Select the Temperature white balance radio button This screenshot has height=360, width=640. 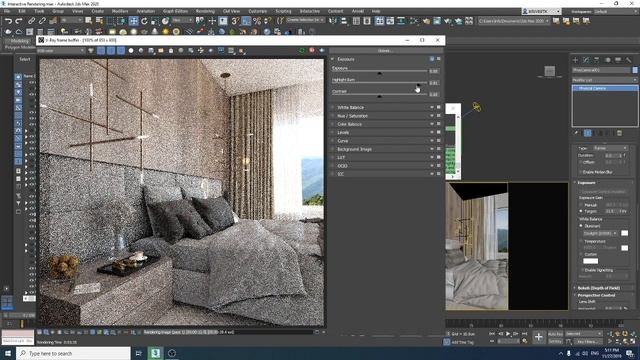[x=581, y=242]
